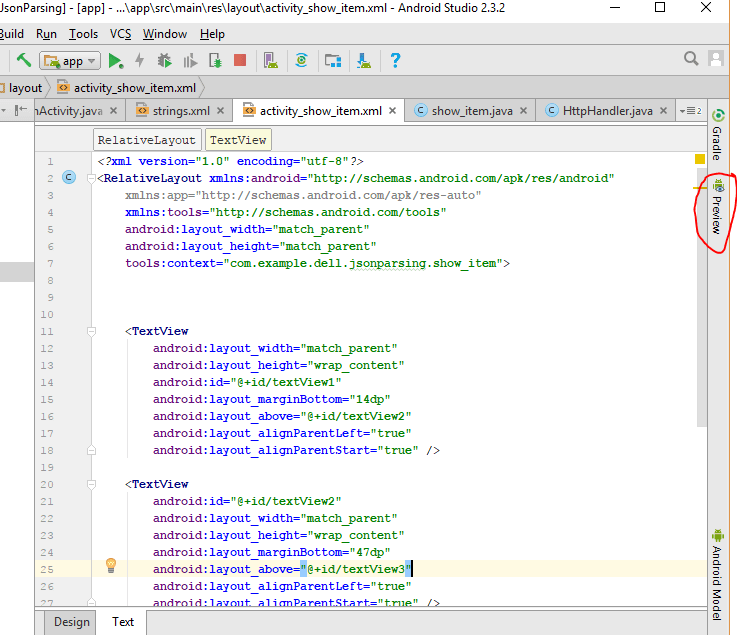
Task: Open the Run menu
Action: [46, 34]
